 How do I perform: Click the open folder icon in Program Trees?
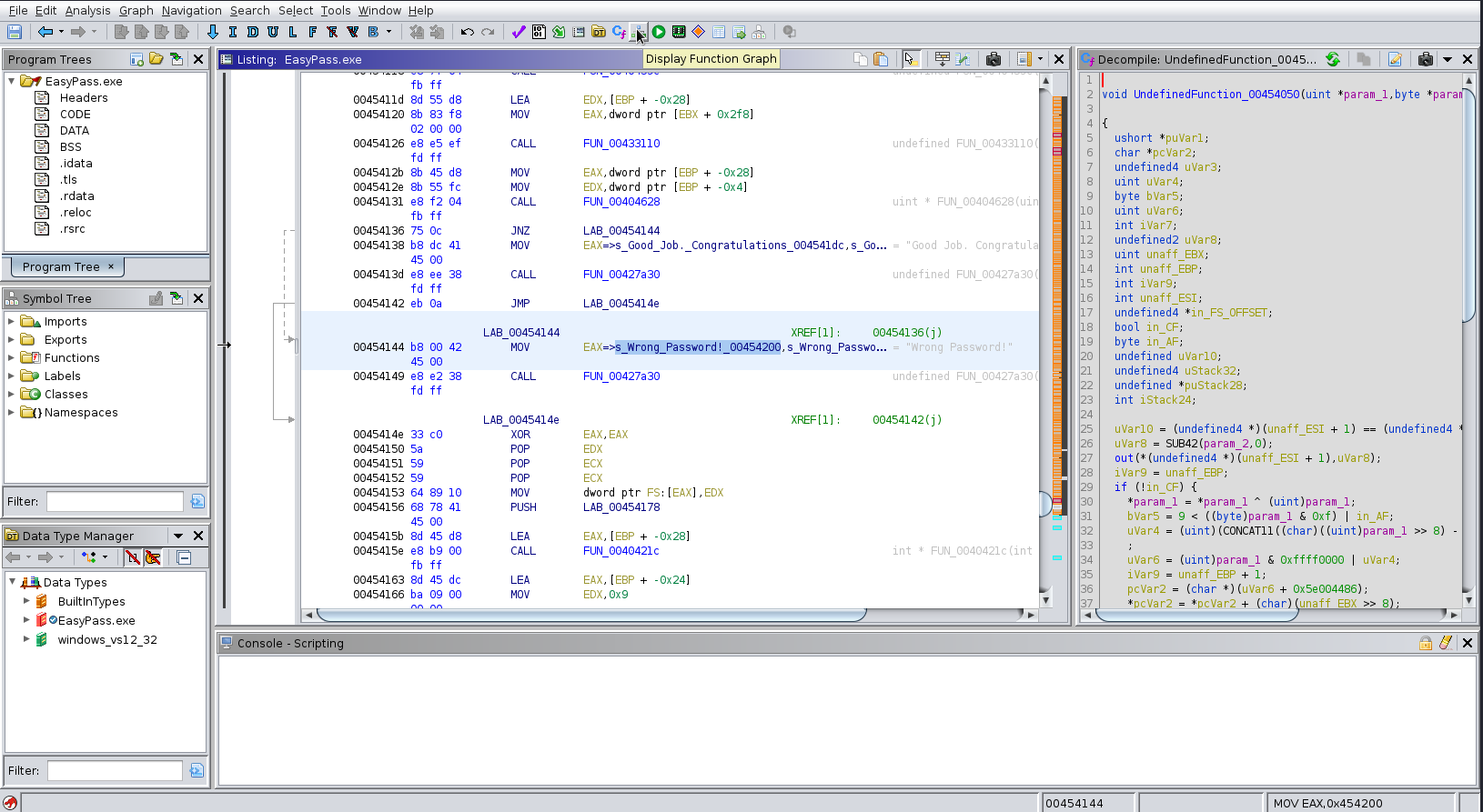tap(156, 59)
